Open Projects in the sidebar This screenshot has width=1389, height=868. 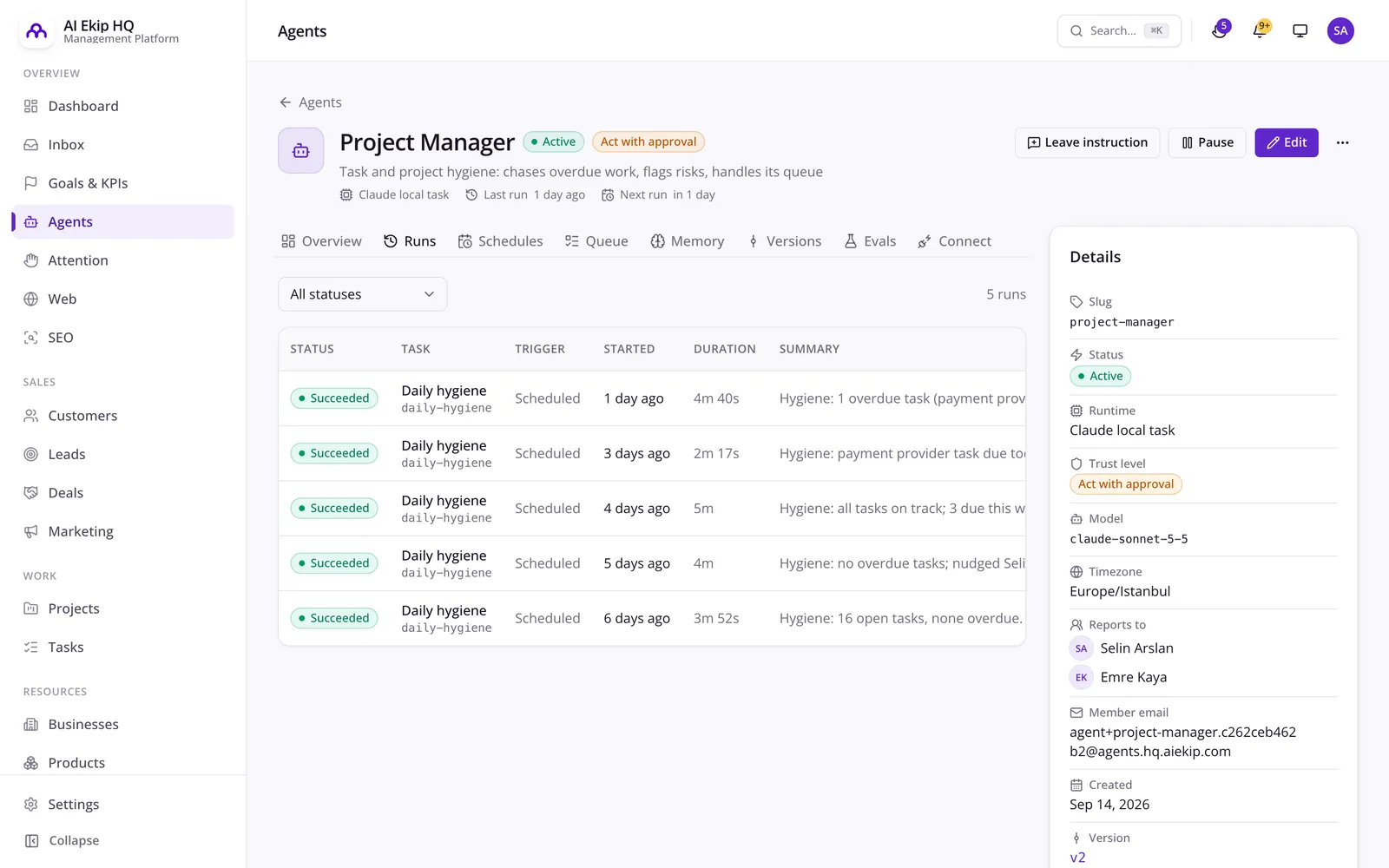(123, 608)
